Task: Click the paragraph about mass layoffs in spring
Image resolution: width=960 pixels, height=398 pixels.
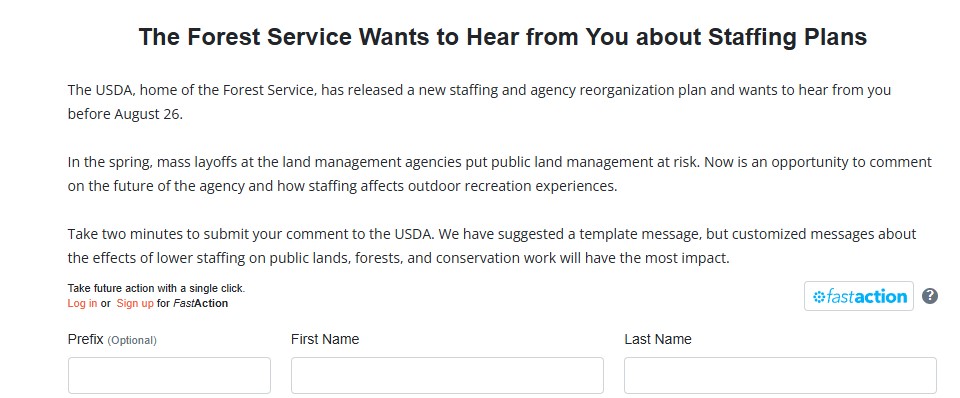Action: coord(500,175)
